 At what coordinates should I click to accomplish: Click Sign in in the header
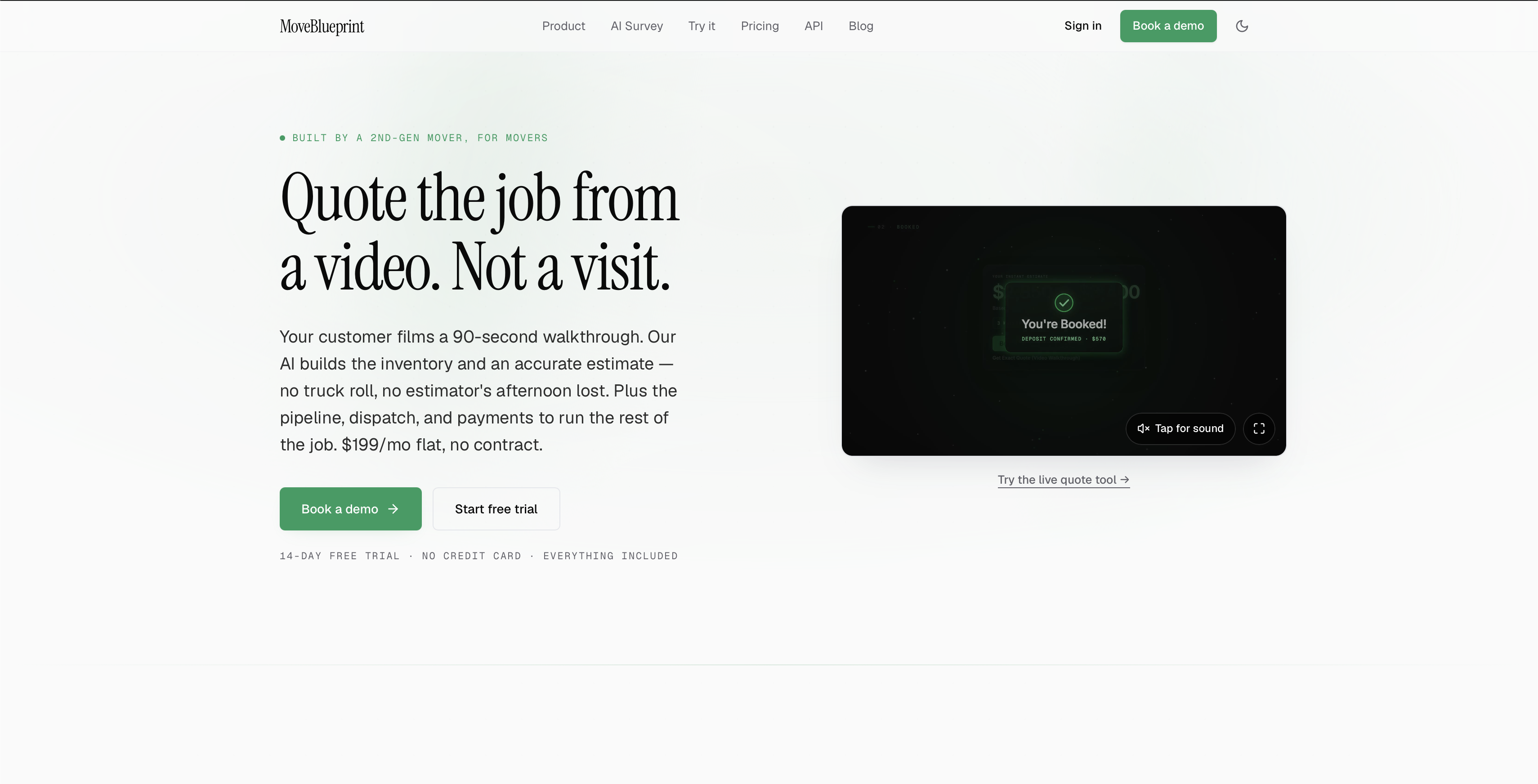click(1082, 26)
